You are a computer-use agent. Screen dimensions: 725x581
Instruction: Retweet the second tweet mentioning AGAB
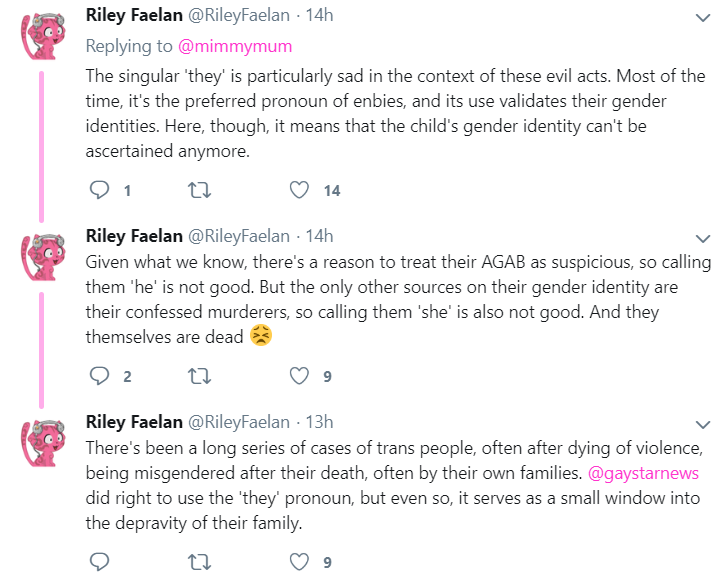coord(199,376)
